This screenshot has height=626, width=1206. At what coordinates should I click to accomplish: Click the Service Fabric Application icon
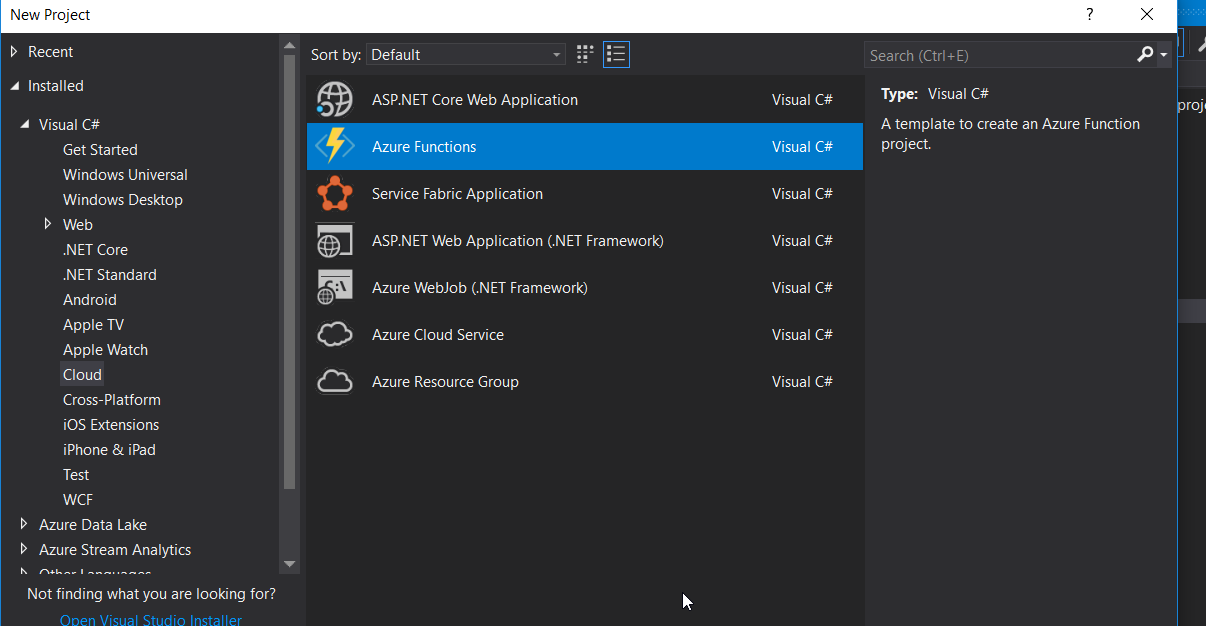[x=335, y=194]
